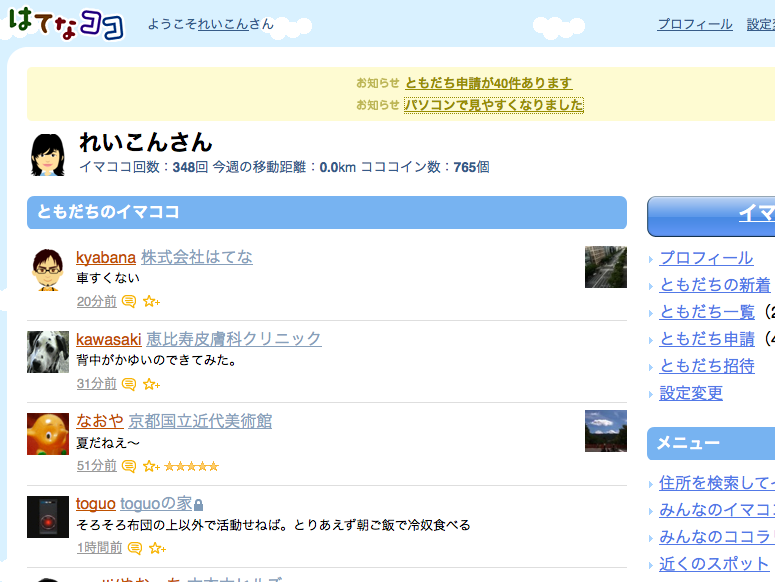The height and width of the screenshot is (582, 775).
Task: Click the five stars on なおや's post
Action: pyautogui.click(x=191, y=466)
